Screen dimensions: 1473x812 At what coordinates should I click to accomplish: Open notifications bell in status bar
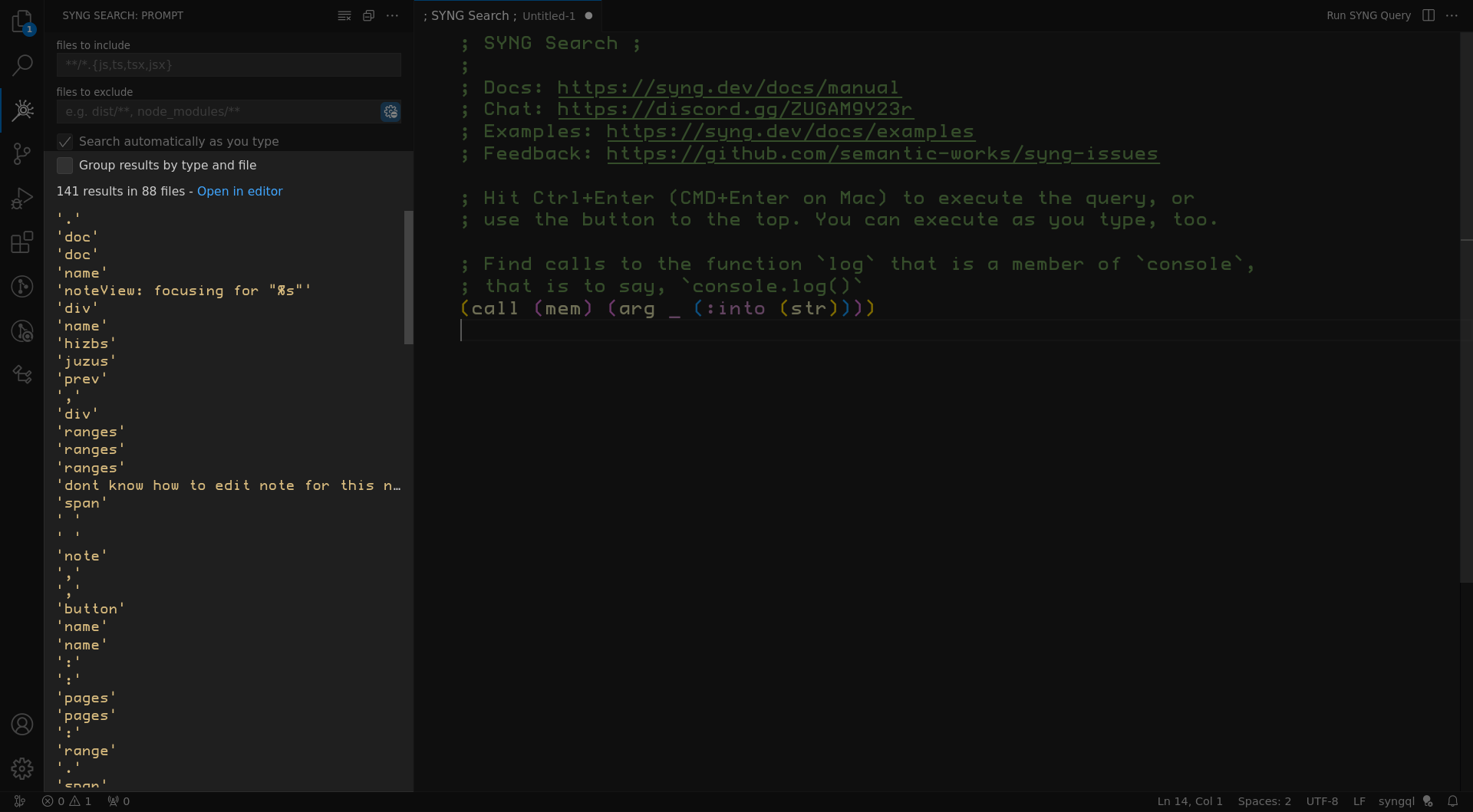click(x=1452, y=801)
